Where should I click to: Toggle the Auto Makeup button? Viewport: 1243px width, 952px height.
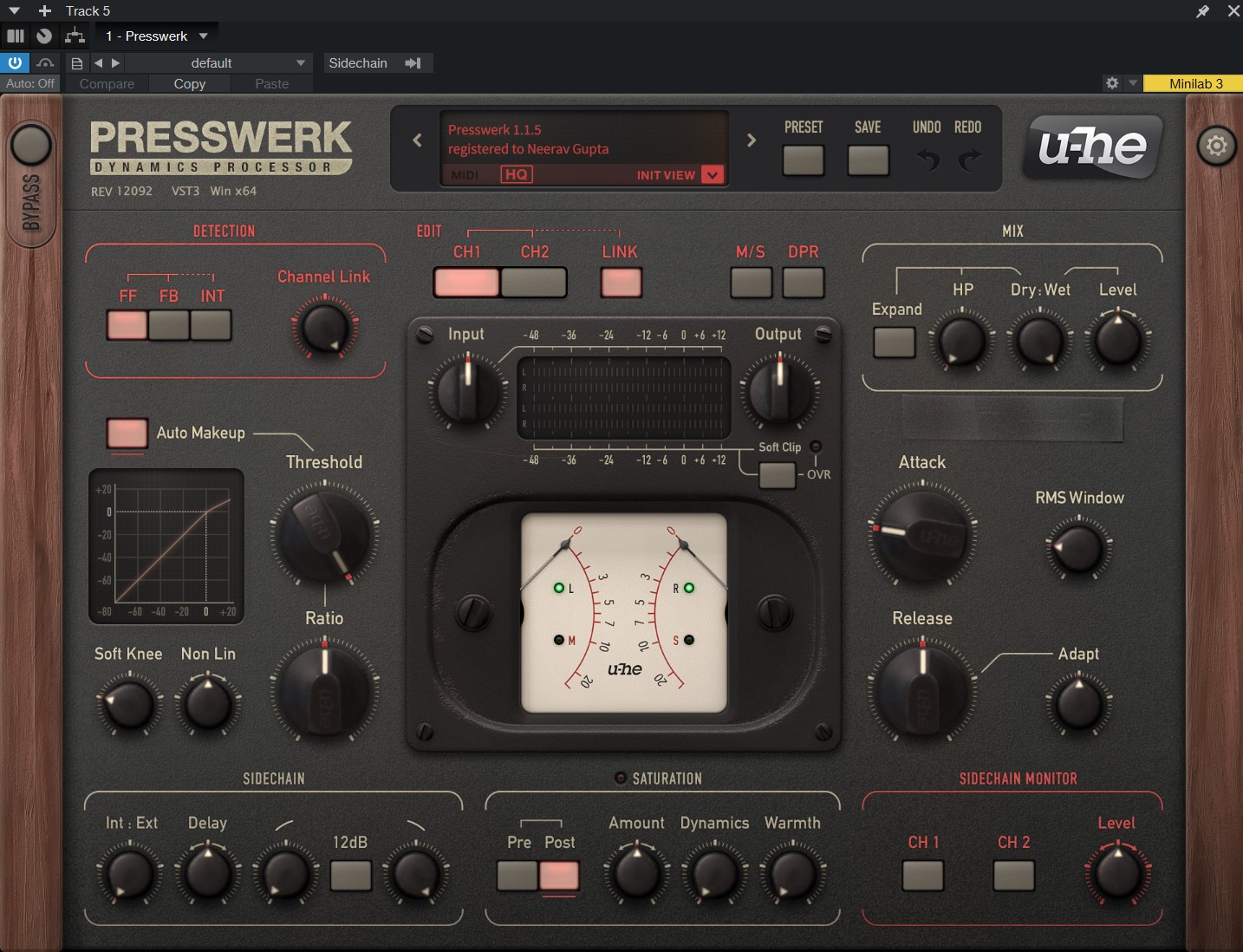tap(127, 434)
